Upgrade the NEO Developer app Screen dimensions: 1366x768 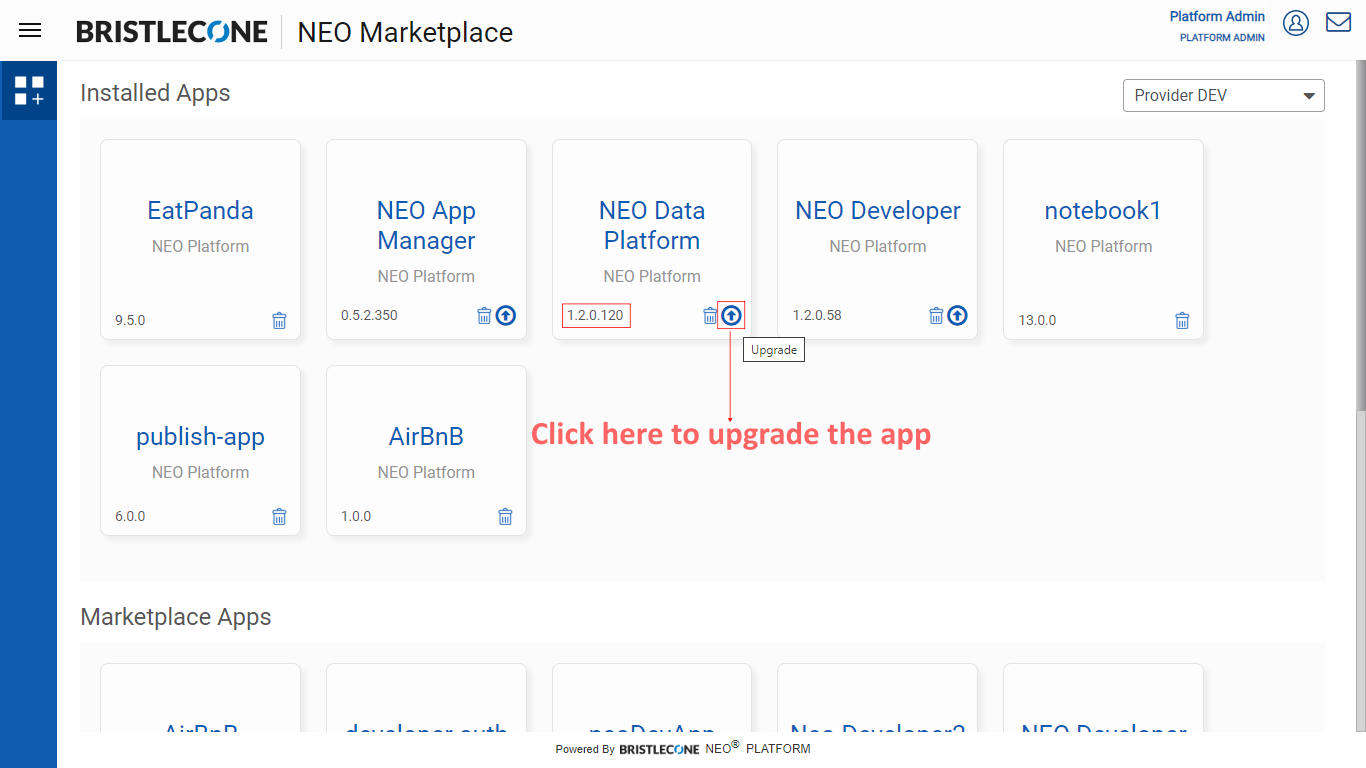click(958, 316)
